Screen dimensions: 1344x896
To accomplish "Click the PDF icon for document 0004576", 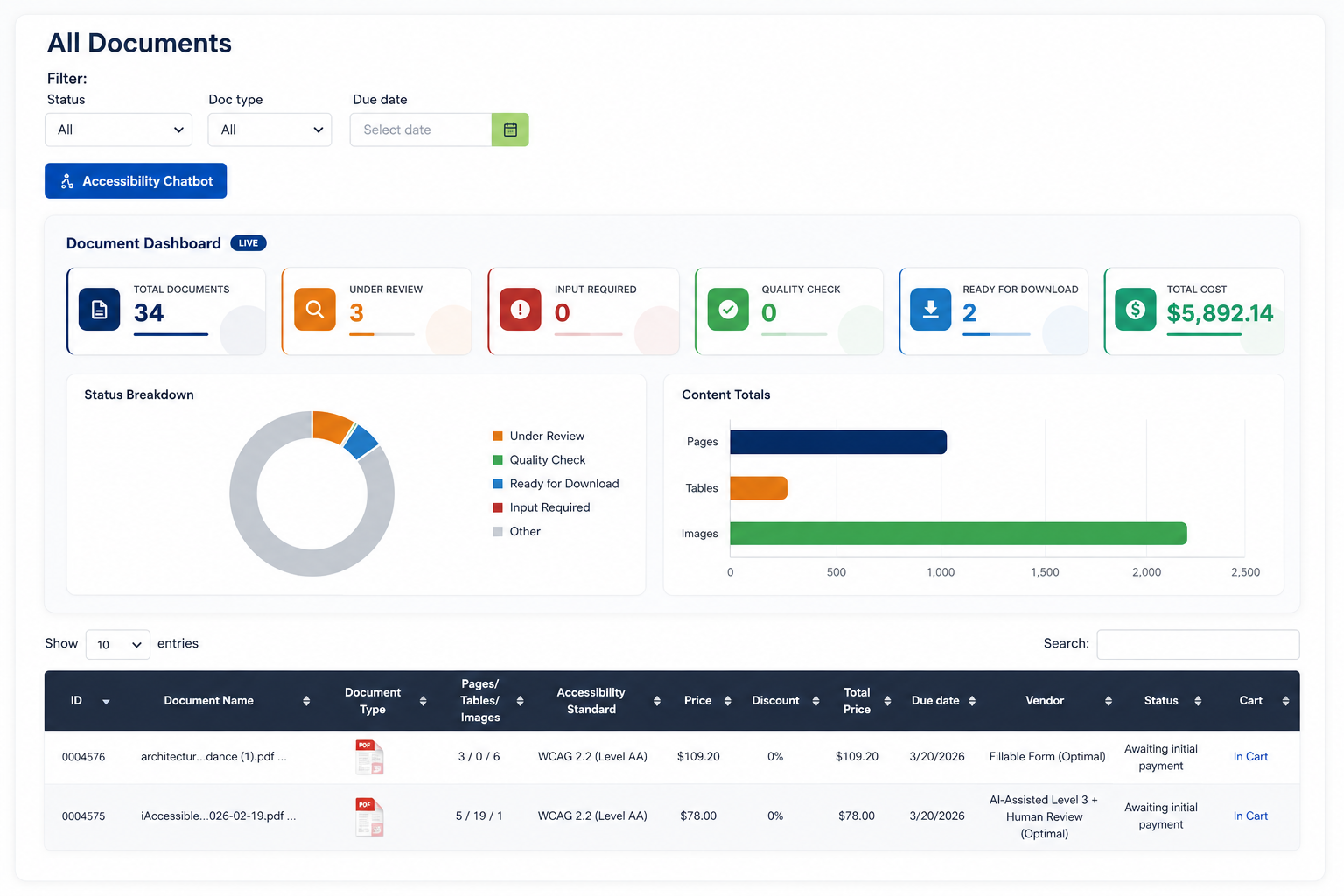I will point(369,757).
